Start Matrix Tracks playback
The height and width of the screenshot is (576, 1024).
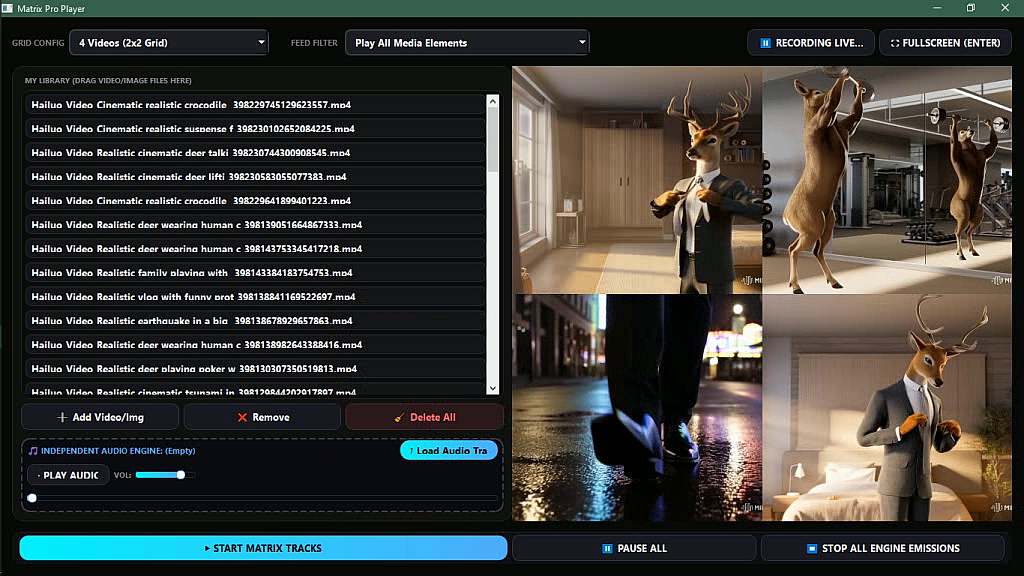point(263,548)
